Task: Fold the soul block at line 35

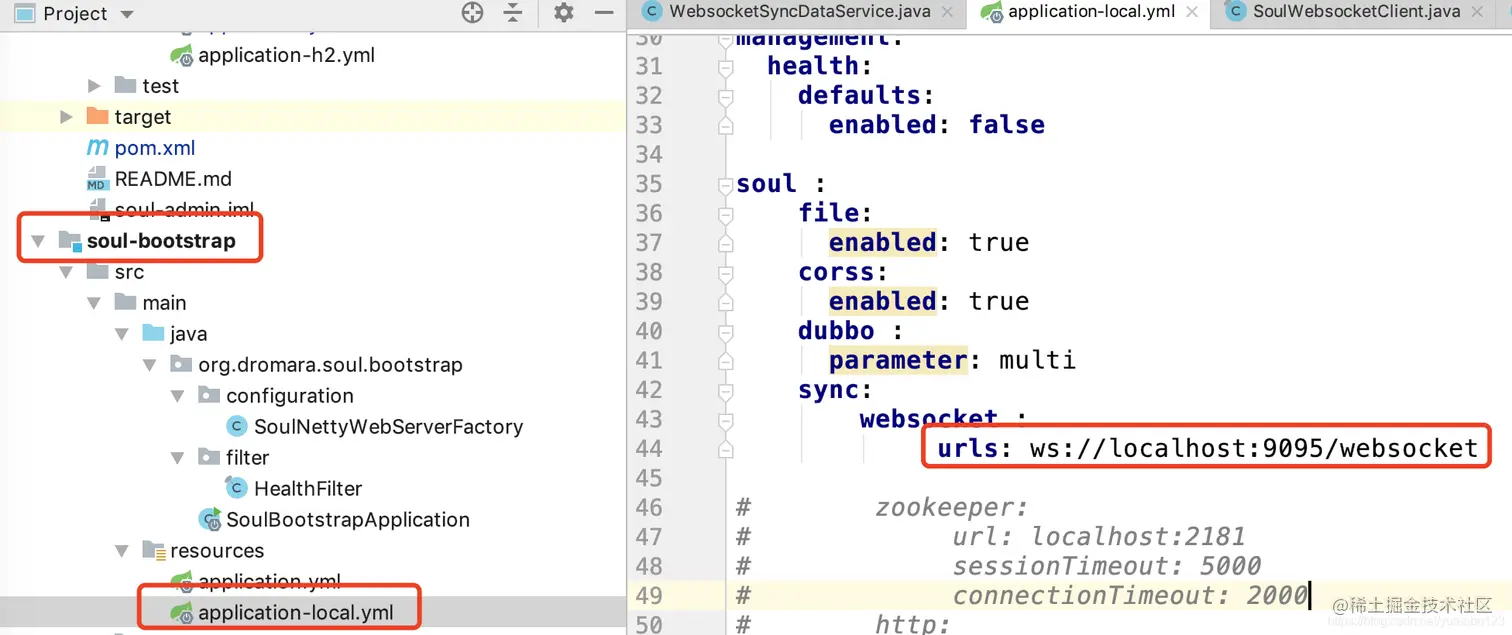Action: (725, 184)
